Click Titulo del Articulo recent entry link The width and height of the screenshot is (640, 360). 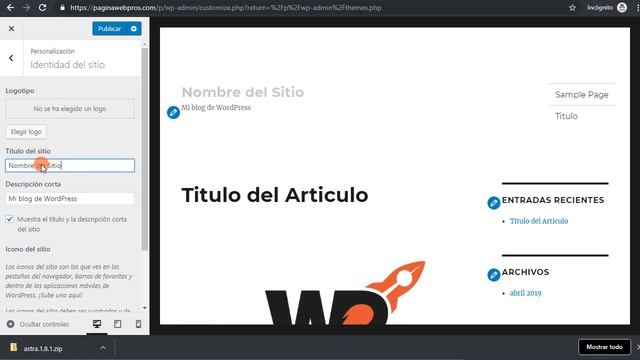tap(539, 221)
